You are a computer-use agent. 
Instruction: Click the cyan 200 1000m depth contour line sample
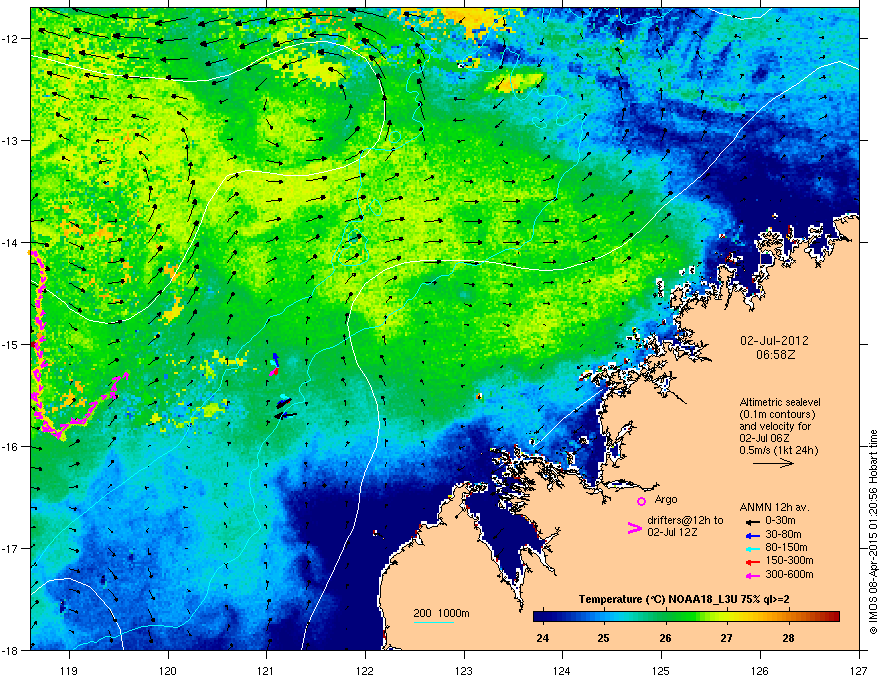click(x=434, y=623)
